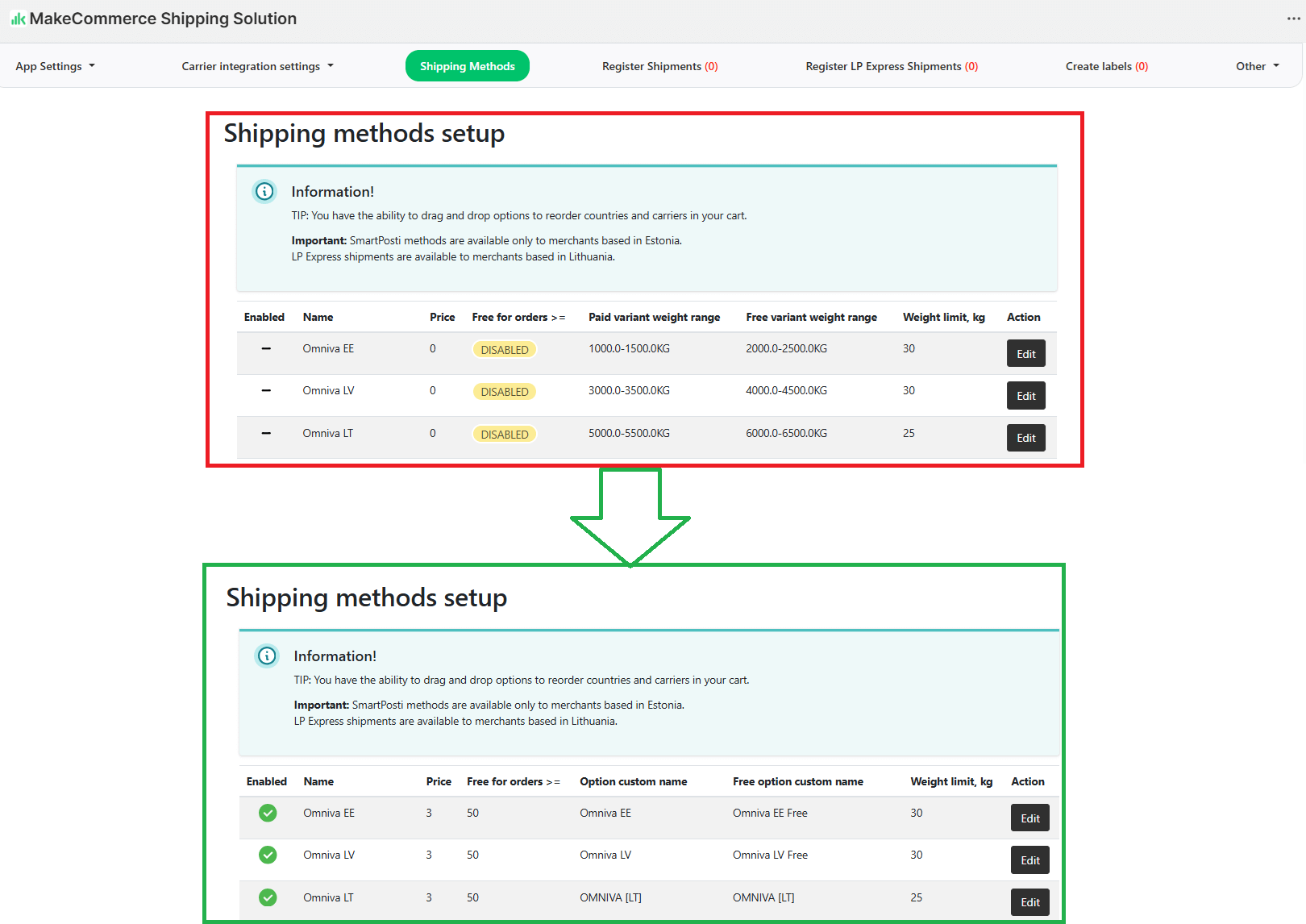Toggle the green enabled checkmark for Omniva LT
Screen dimensions: 1306x924
[x=268, y=897]
